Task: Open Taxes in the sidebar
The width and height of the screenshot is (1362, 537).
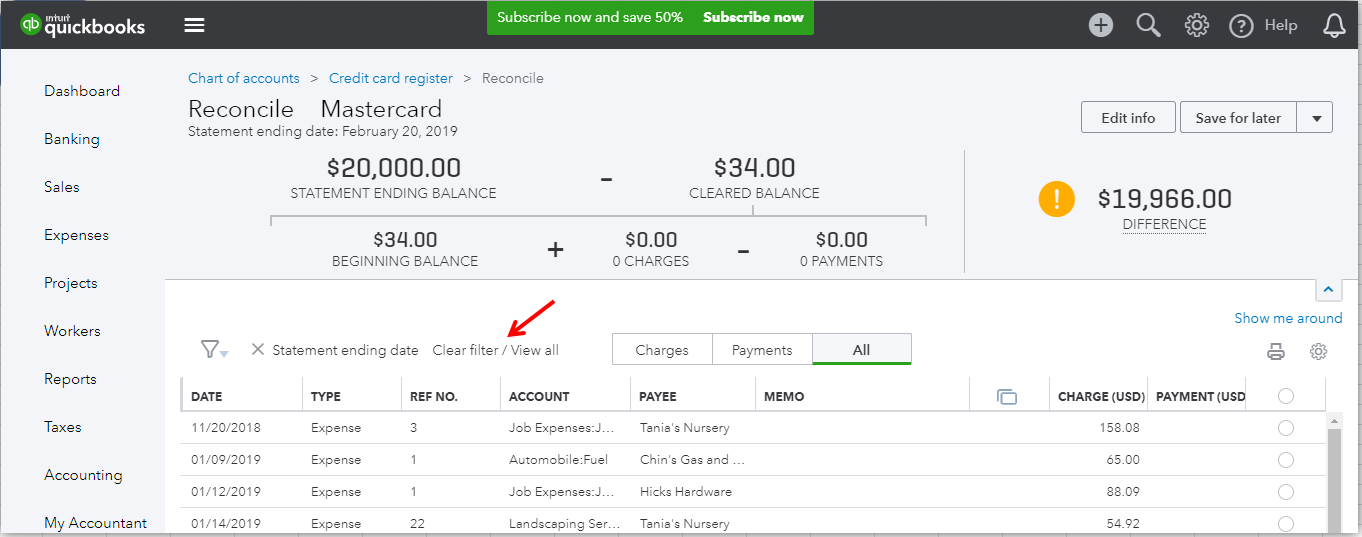Action: [x=63, y=427]
